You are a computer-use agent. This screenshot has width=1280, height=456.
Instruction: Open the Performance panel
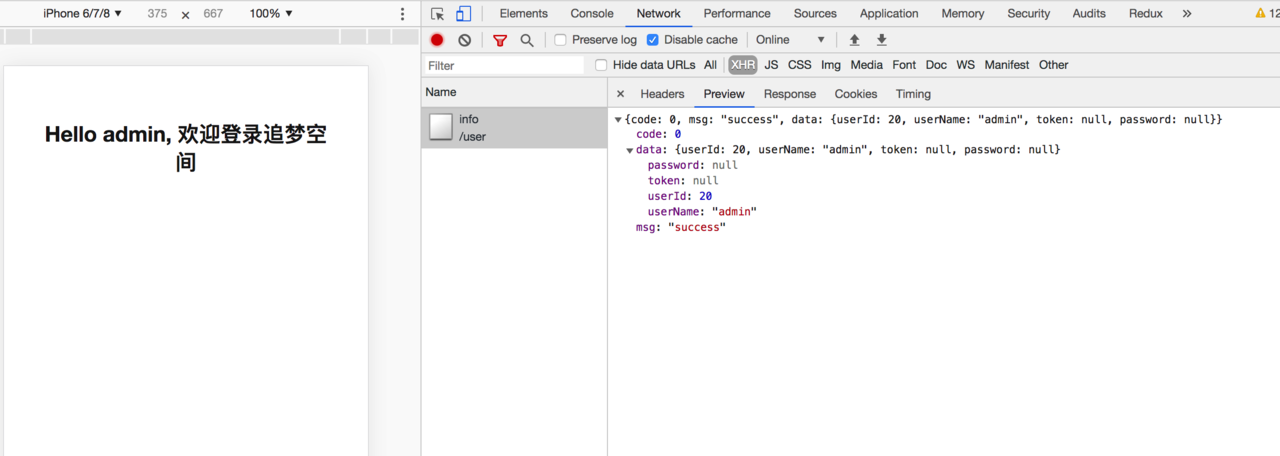[x=737, y=14]
